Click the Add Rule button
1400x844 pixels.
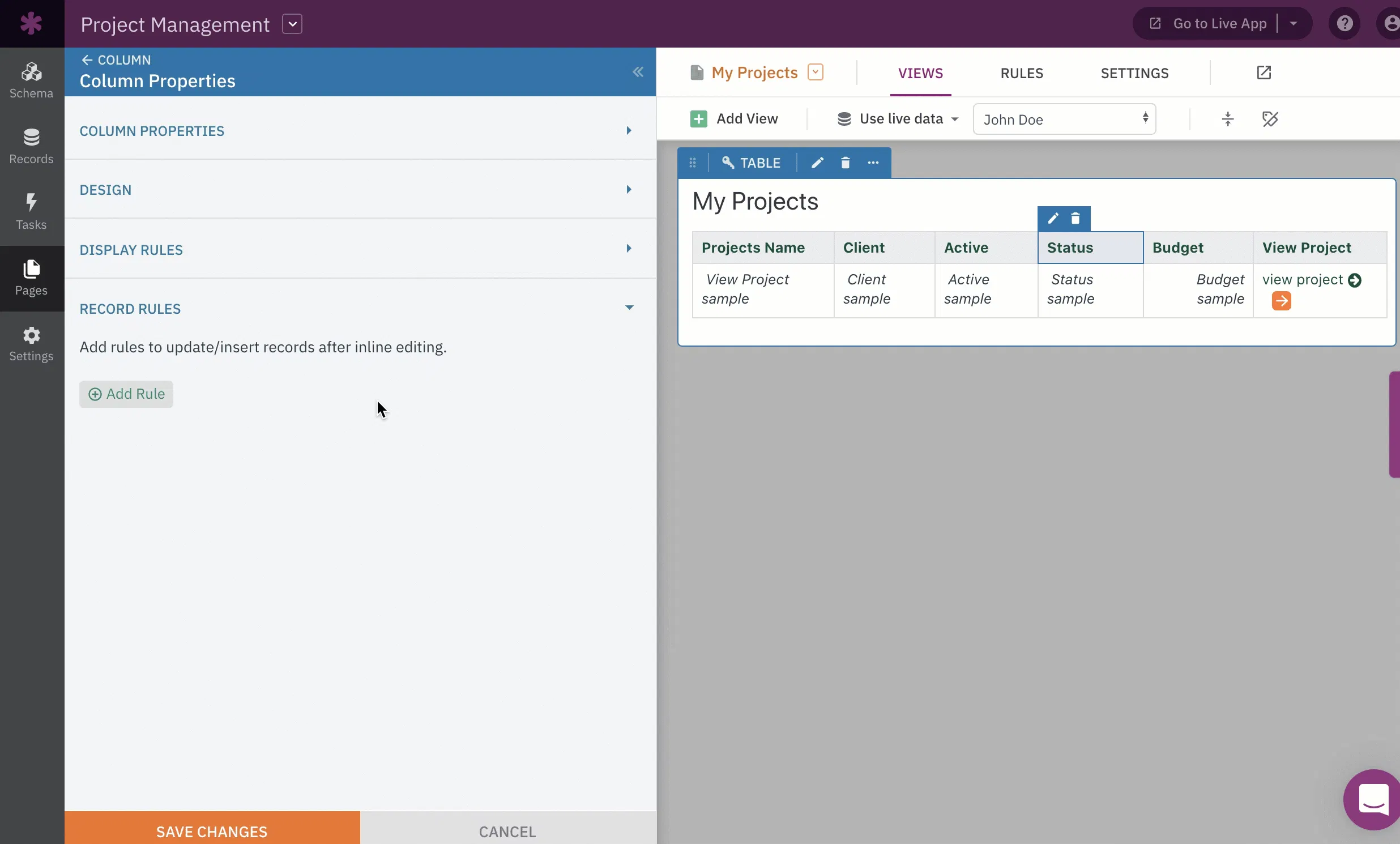tap(126, 394)
